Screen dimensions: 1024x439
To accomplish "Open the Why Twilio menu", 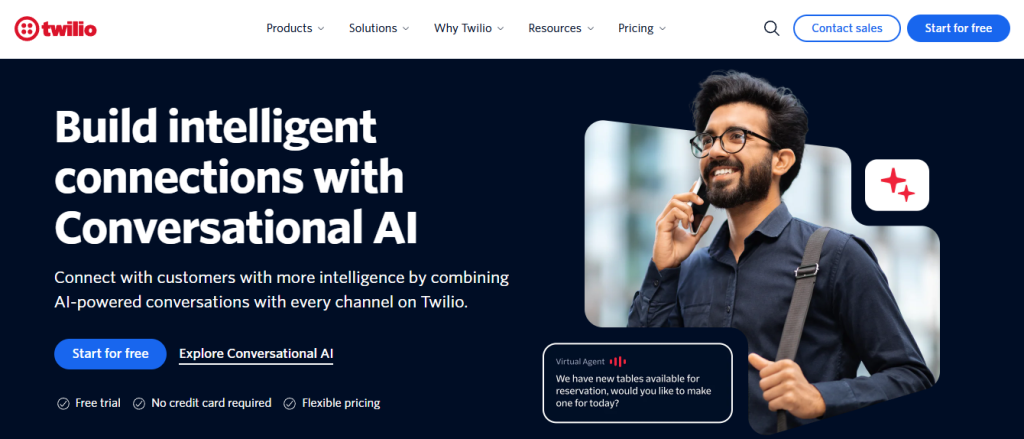I will pyautogui.click(x=469, y=29).
